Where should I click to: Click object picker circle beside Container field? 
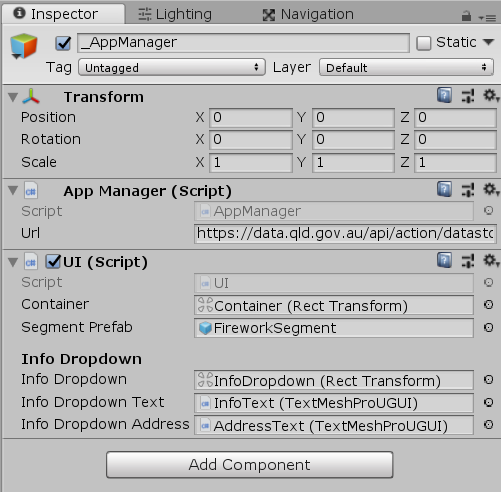click(488, 304)
